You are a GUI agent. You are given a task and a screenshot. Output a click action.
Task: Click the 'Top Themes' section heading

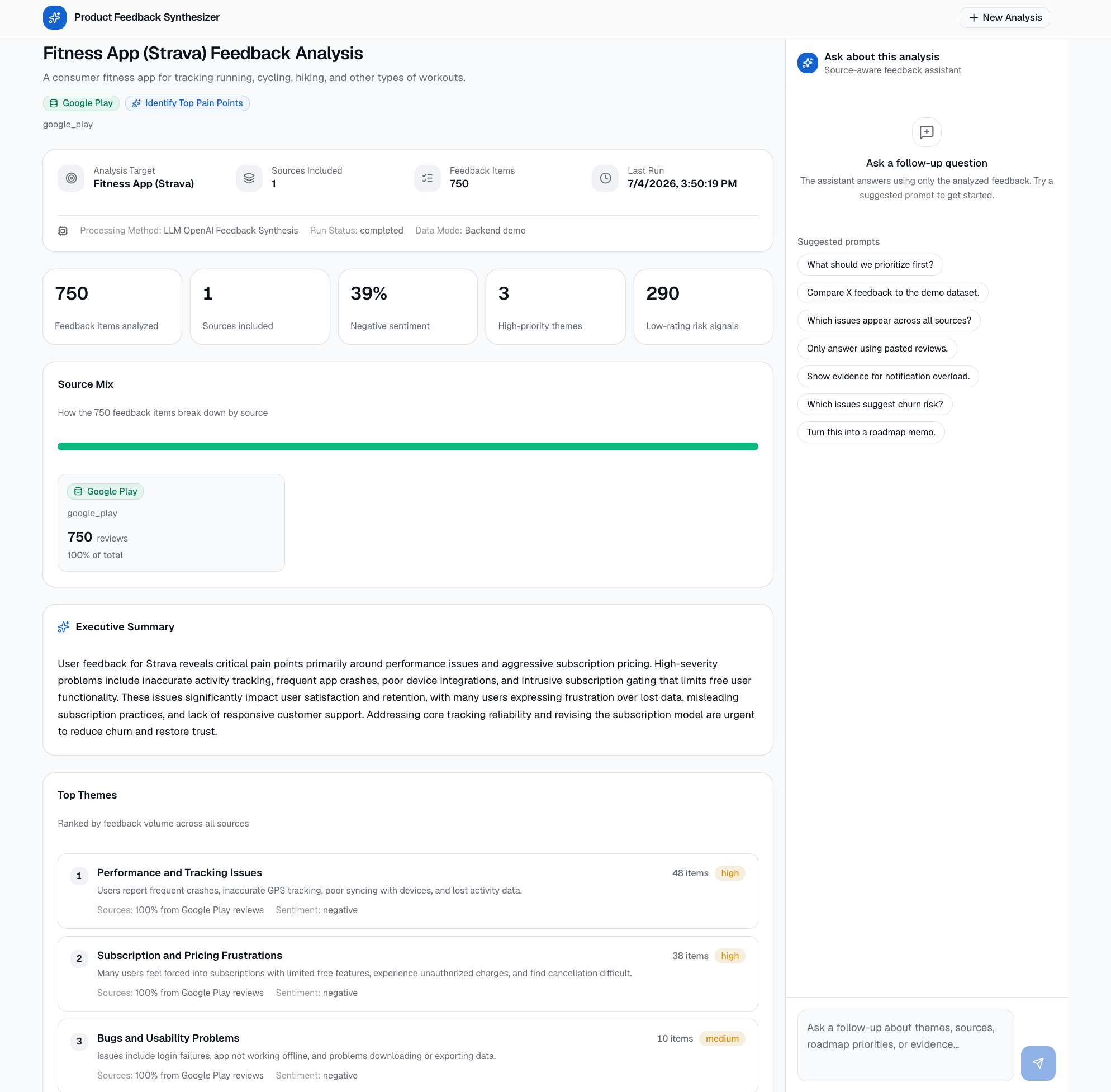[x=87, y=795]
